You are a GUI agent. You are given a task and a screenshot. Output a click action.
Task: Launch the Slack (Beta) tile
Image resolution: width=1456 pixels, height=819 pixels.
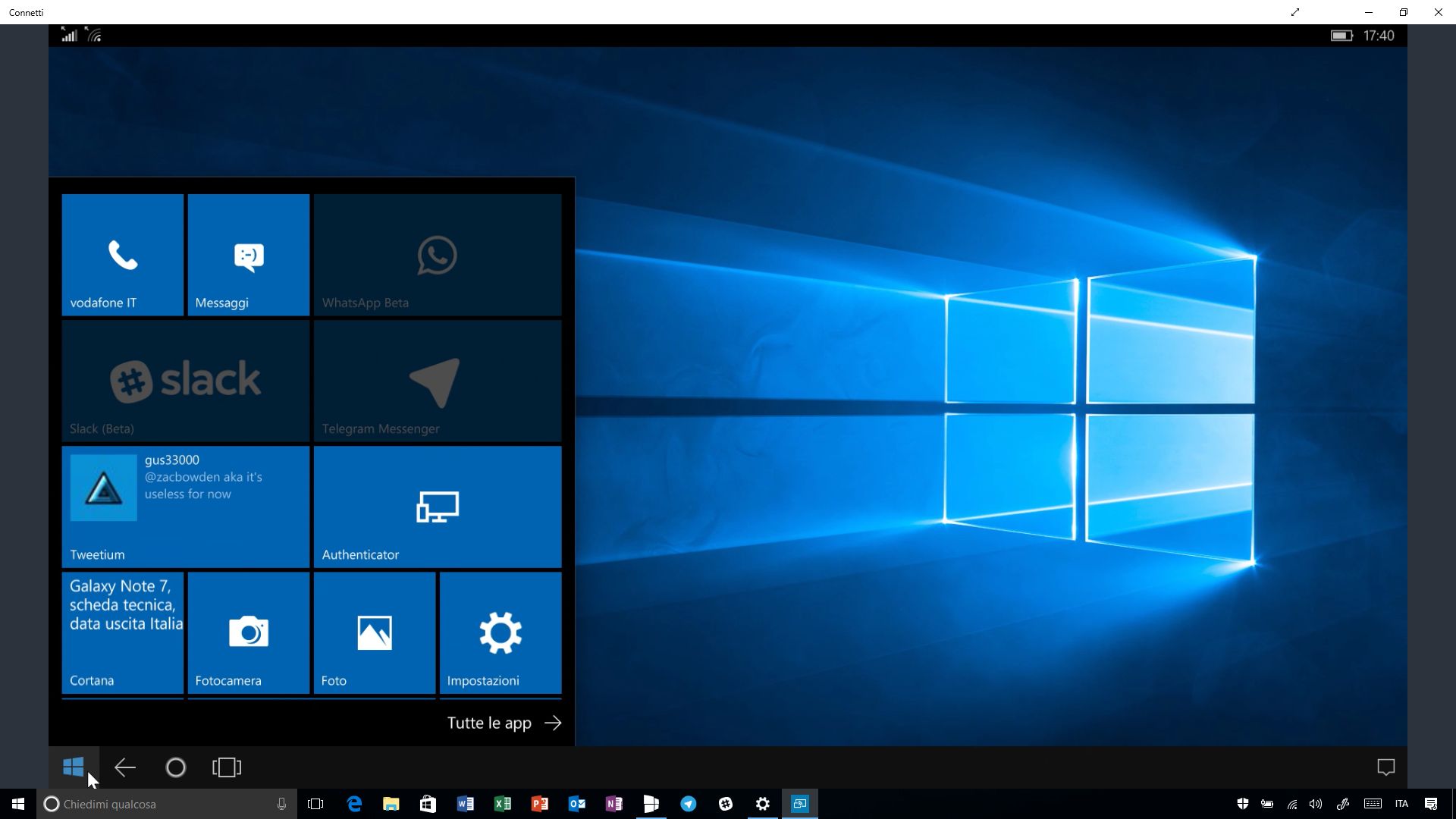(186, 381)
